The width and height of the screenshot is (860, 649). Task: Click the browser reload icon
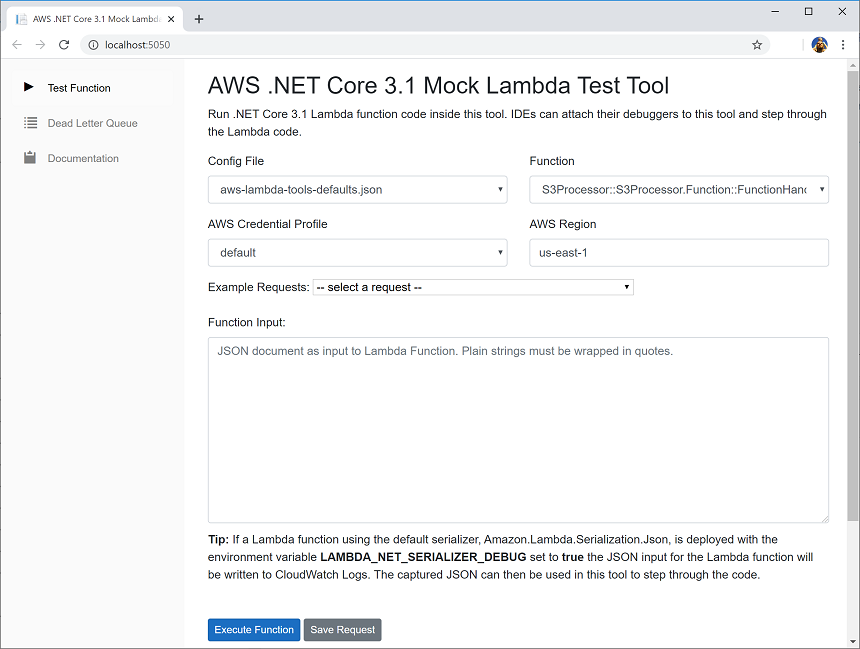pyautogui.click(x=64, y=44)
